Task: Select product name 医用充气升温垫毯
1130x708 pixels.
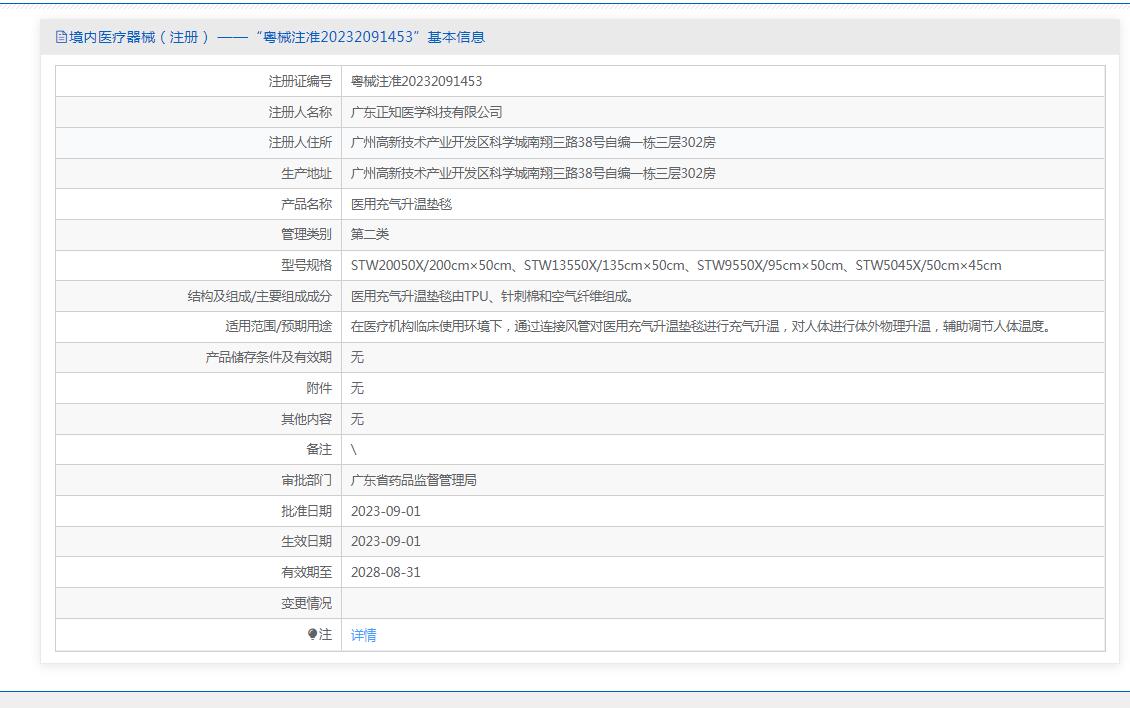Action: click(x=401, y=204)
